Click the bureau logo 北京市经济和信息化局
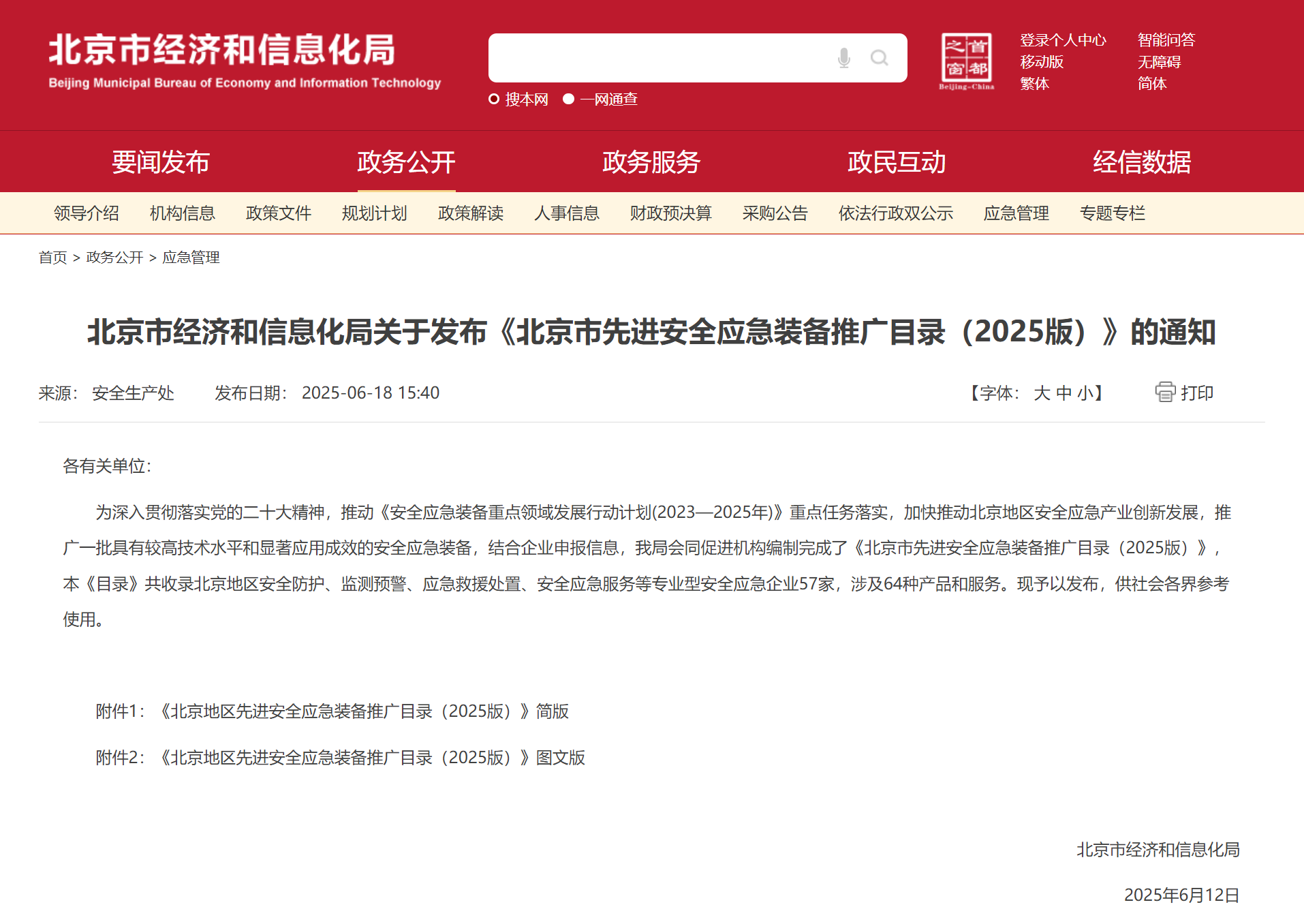This screenshot has width=1304, height=924. [245, 61]
